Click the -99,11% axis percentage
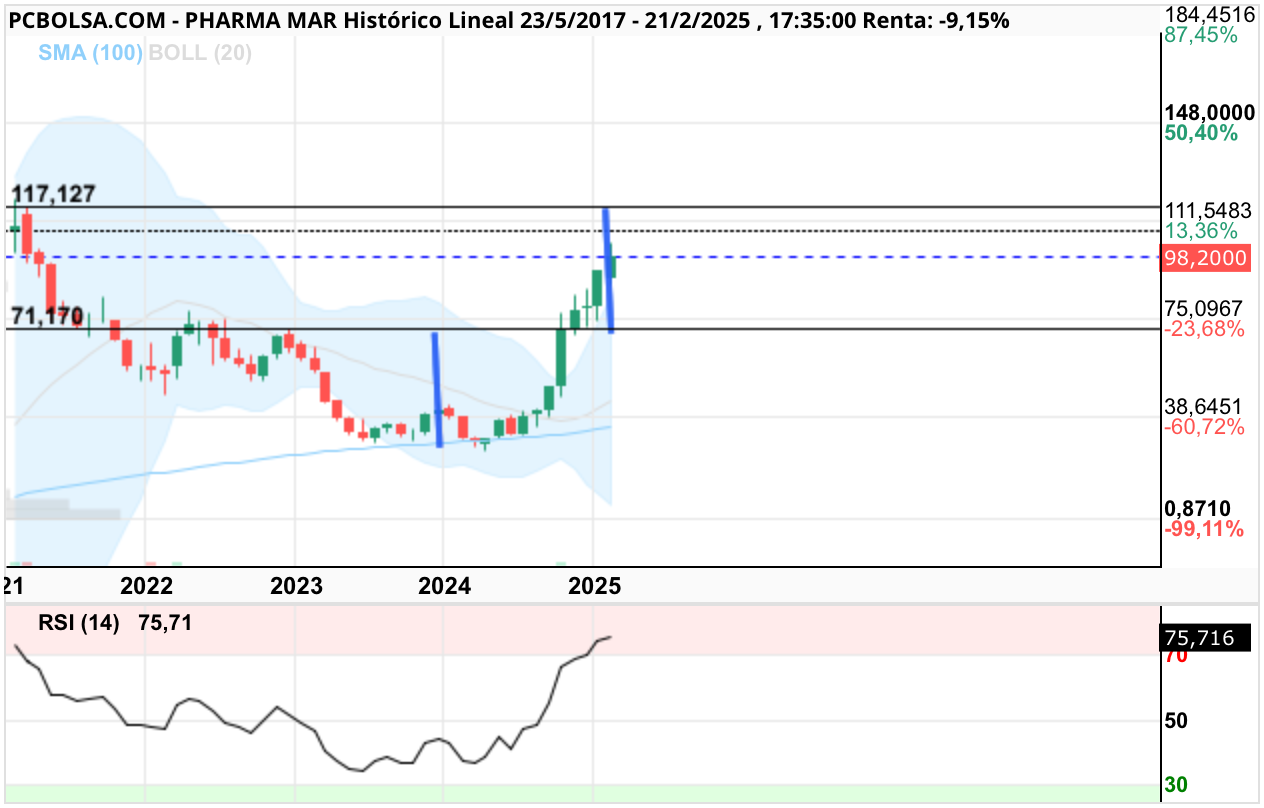Screen dimensions: 1264x808 coord(1204,529)
